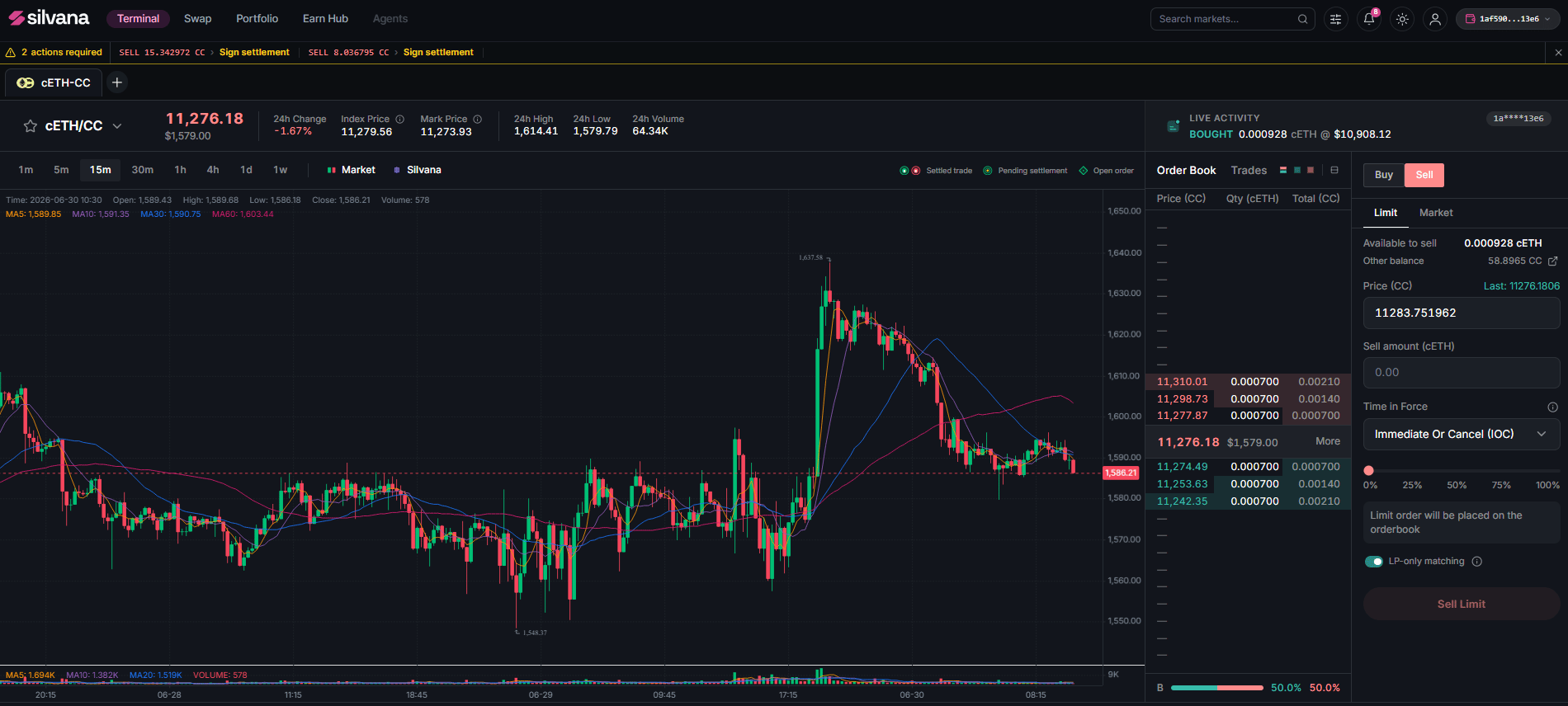Toggle Market data source on chart

[x=352, y=170]
